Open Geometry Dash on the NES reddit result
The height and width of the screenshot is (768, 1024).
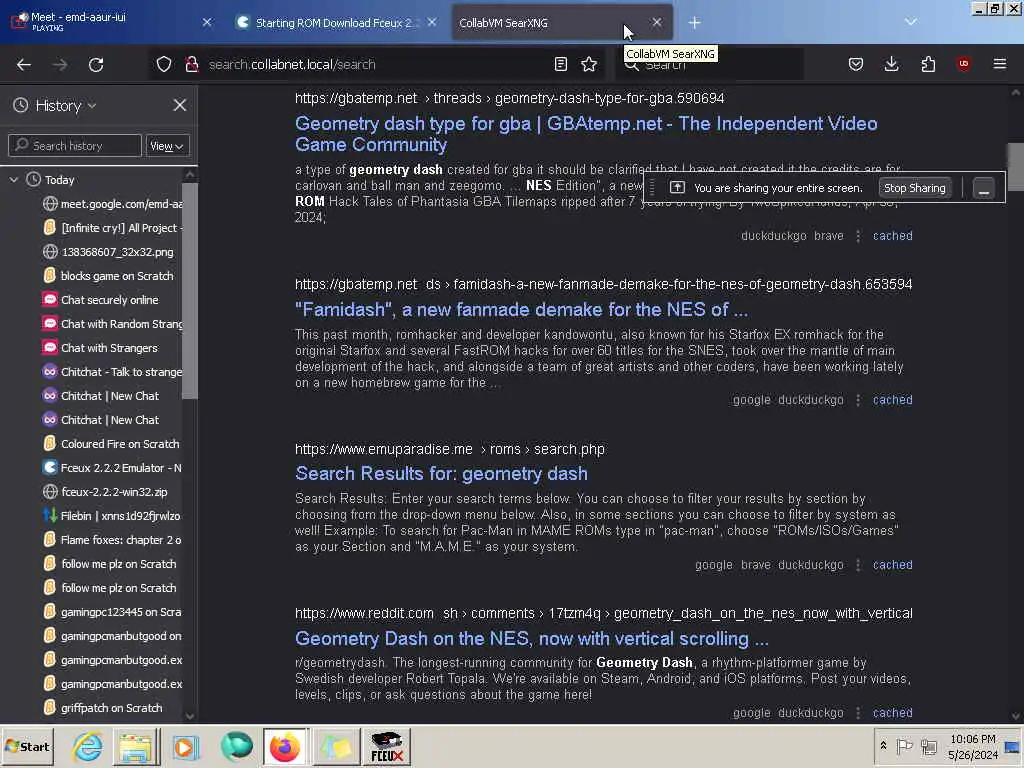pos(532,639)
